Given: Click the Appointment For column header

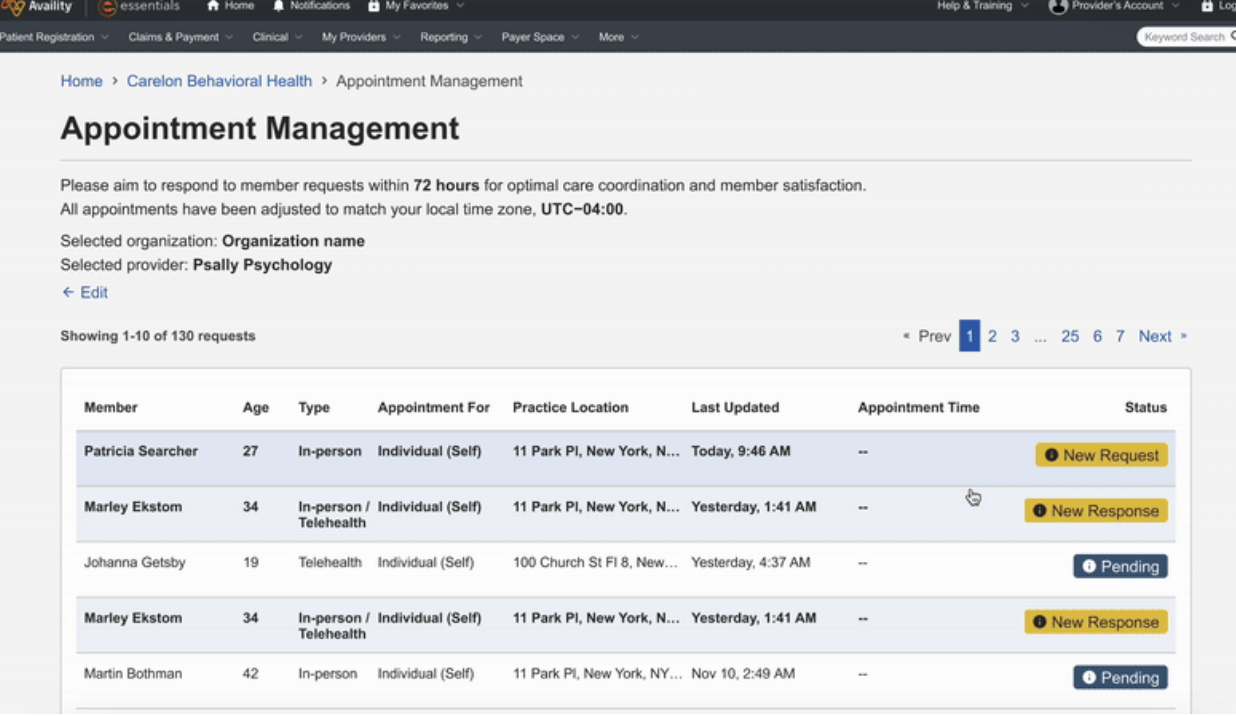Looking at the screenshot, I should tap(434, 407).
